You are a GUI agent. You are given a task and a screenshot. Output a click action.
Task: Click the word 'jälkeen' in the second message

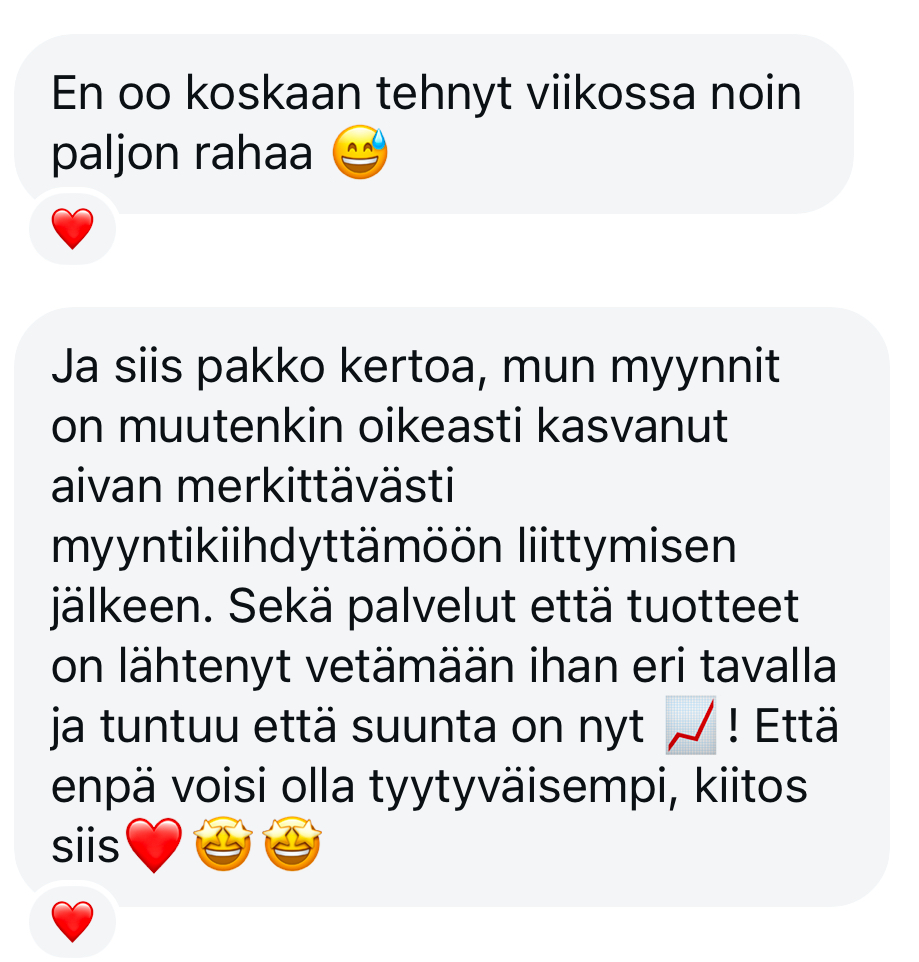tap(132, 607)
